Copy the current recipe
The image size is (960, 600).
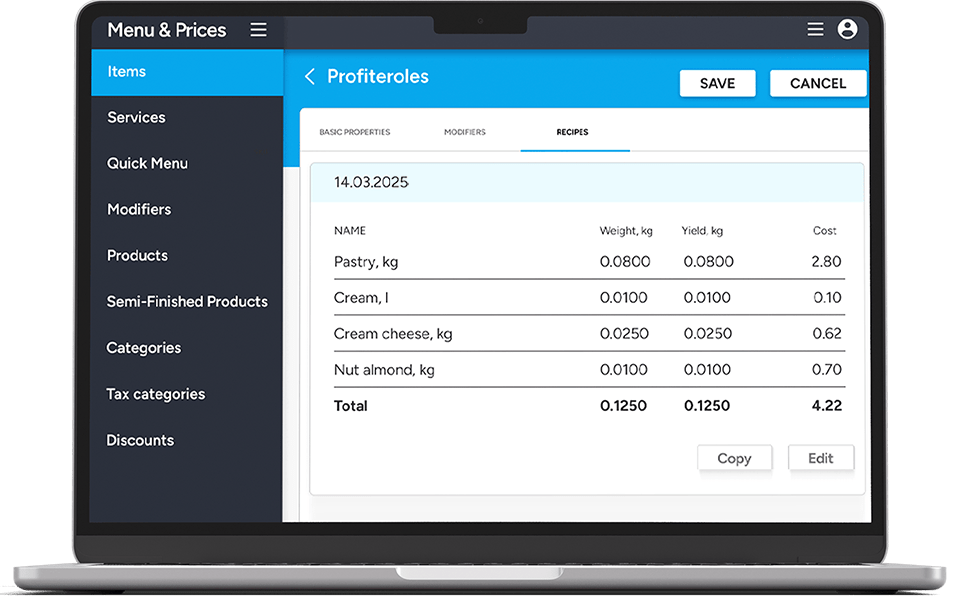[735, 457]
